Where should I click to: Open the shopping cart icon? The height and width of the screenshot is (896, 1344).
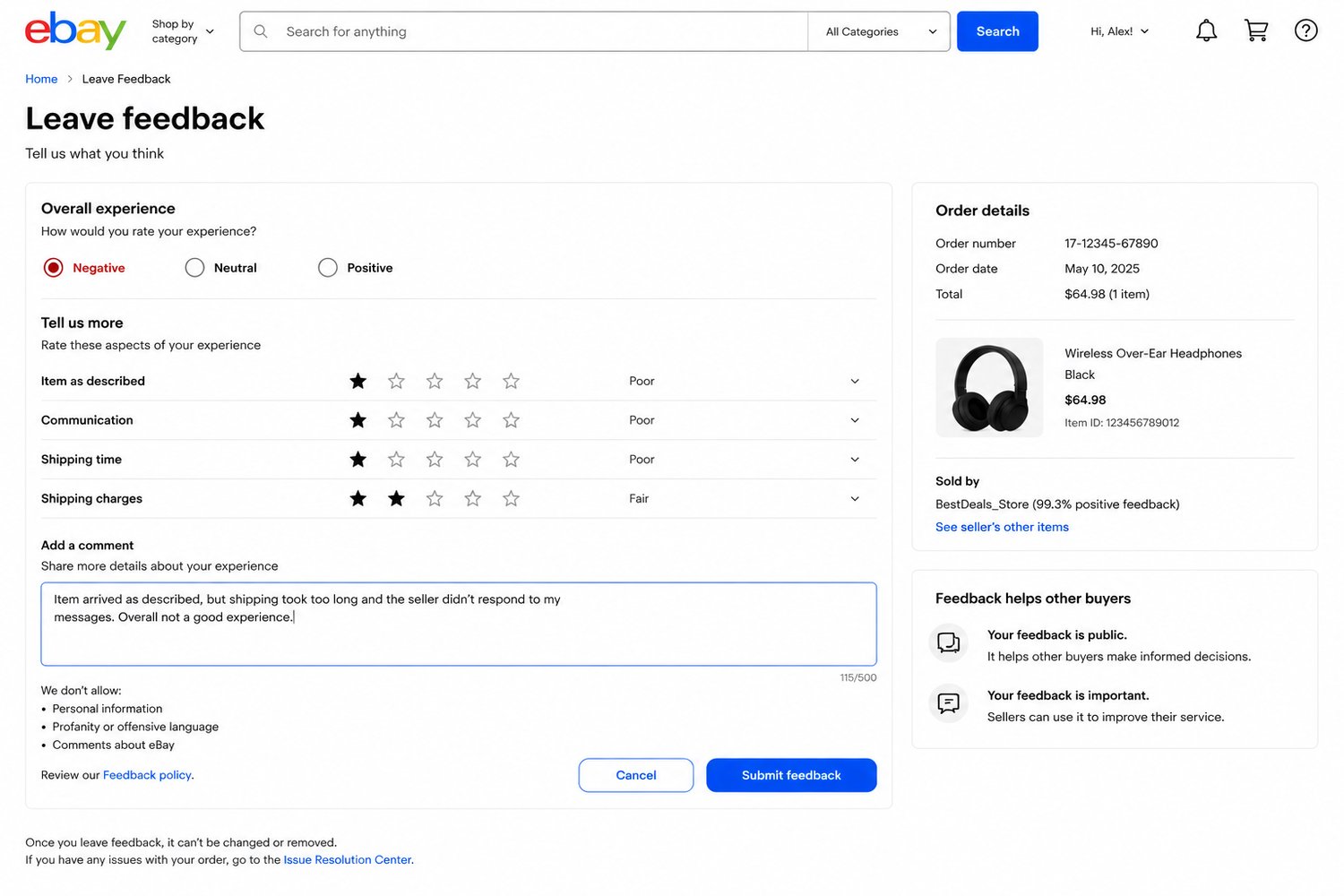point(1256,31)
